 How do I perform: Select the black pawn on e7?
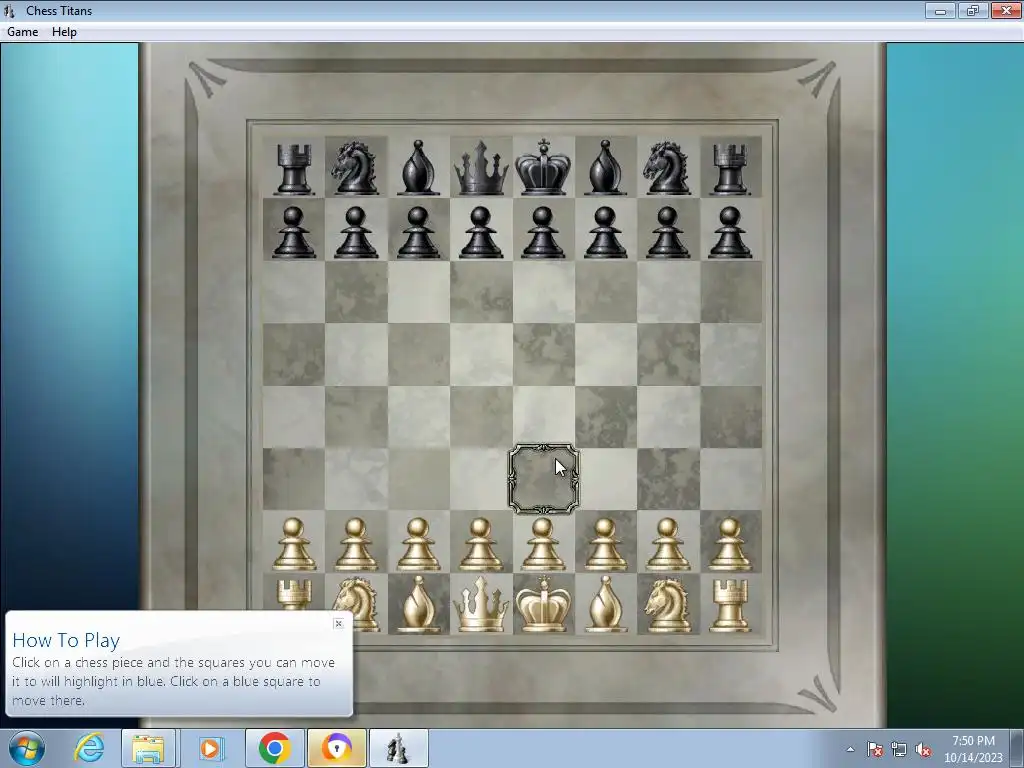pyautogui.click(x=543, y=232)
